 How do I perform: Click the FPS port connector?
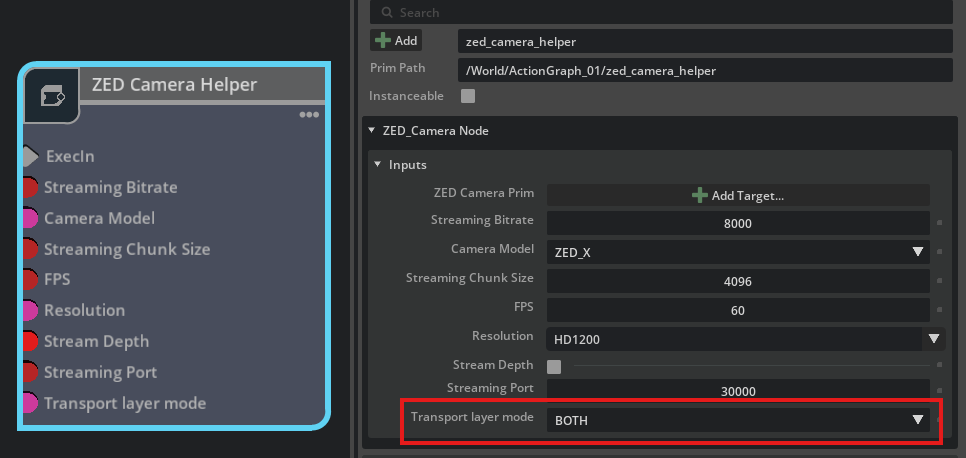[x=30, y=280]
